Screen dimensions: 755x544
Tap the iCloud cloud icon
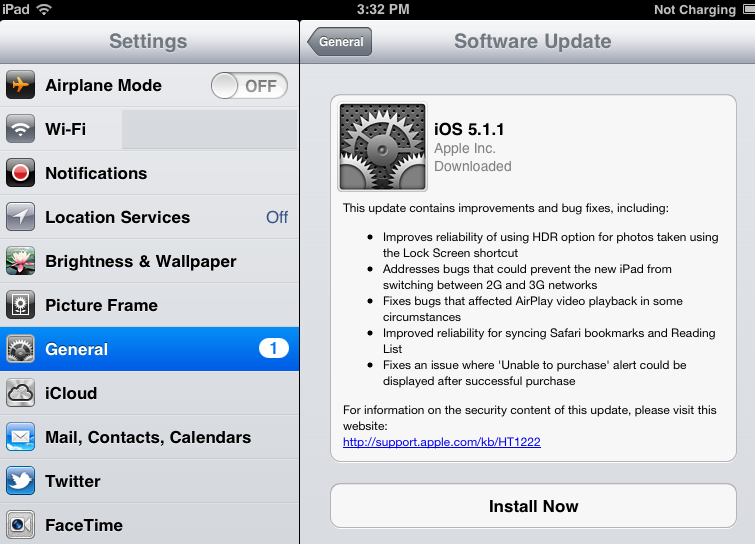coord(20,393)
